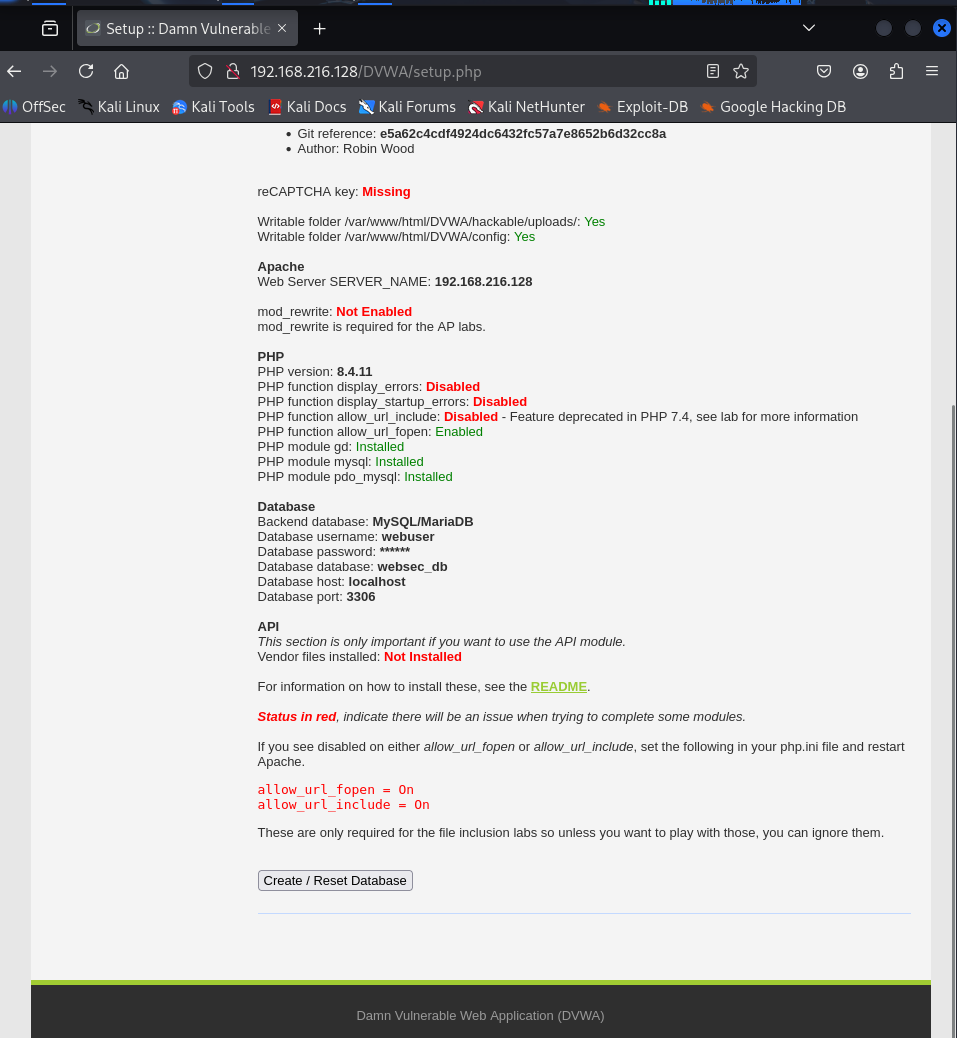
Task: Click 'Author: Robin Wood' list item
Action: click(x=355, y=149)
